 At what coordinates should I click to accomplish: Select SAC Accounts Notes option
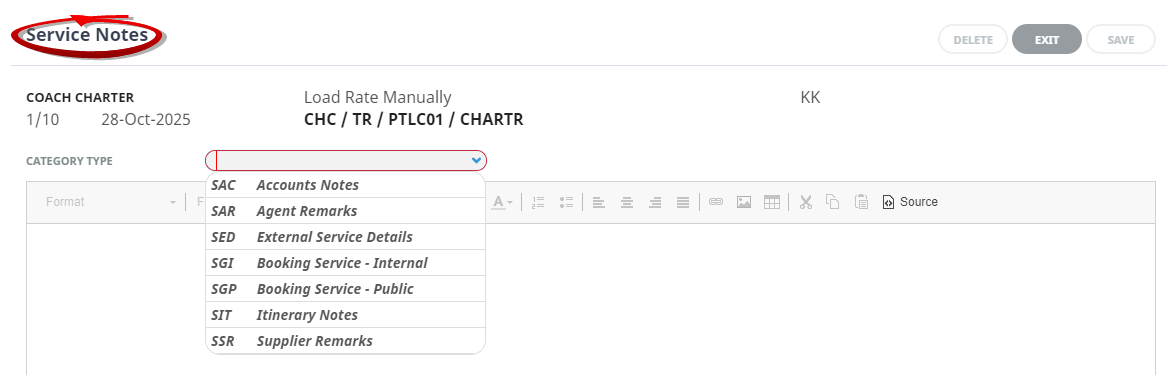tap(345, 185)
